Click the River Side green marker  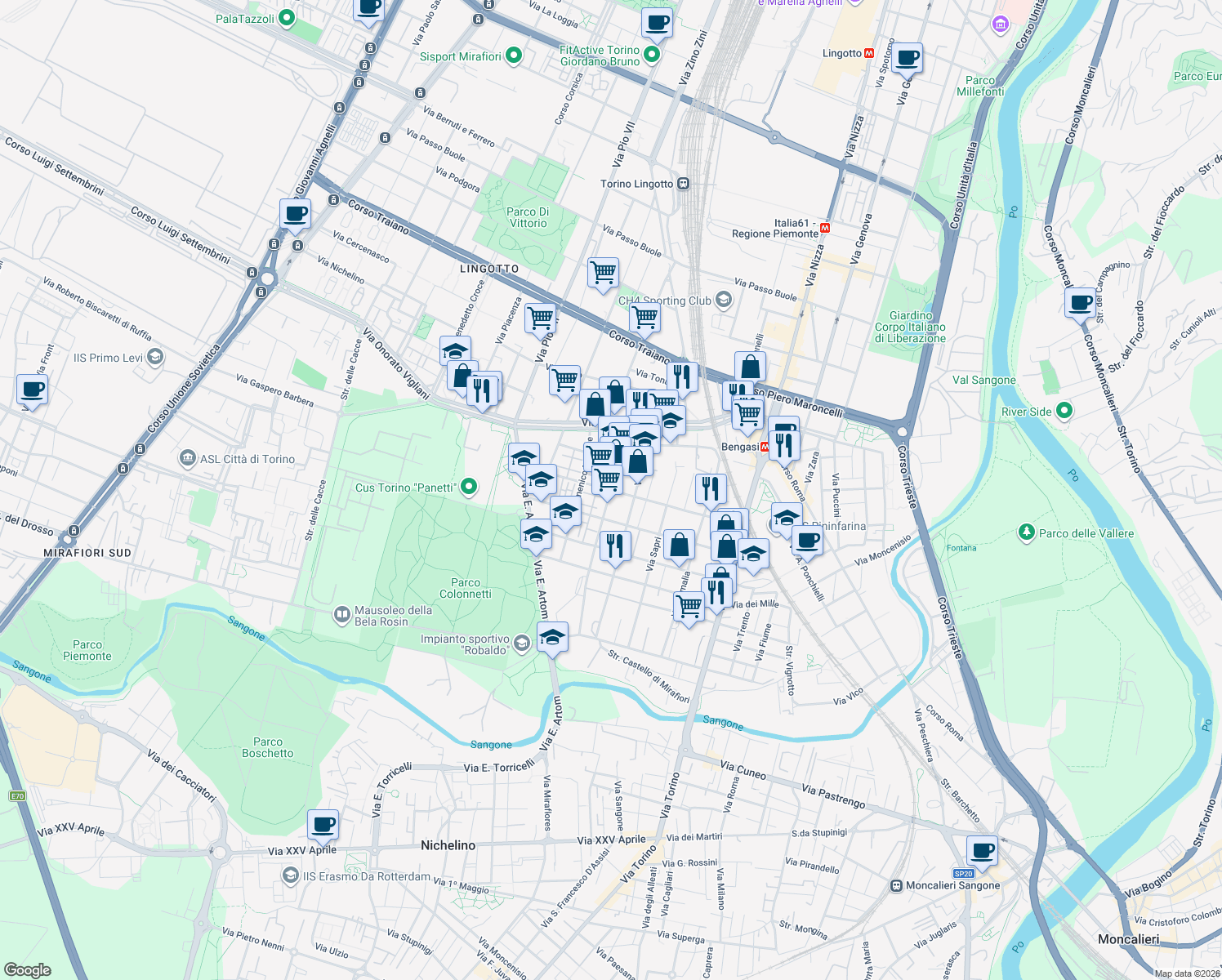pos(1063,411)
